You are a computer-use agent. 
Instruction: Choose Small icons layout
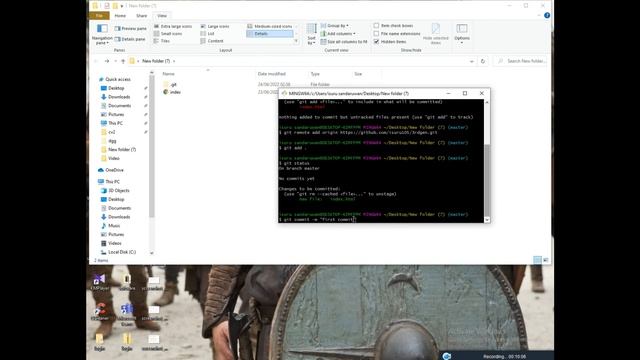pyautogui.click(x=168, y=33)
